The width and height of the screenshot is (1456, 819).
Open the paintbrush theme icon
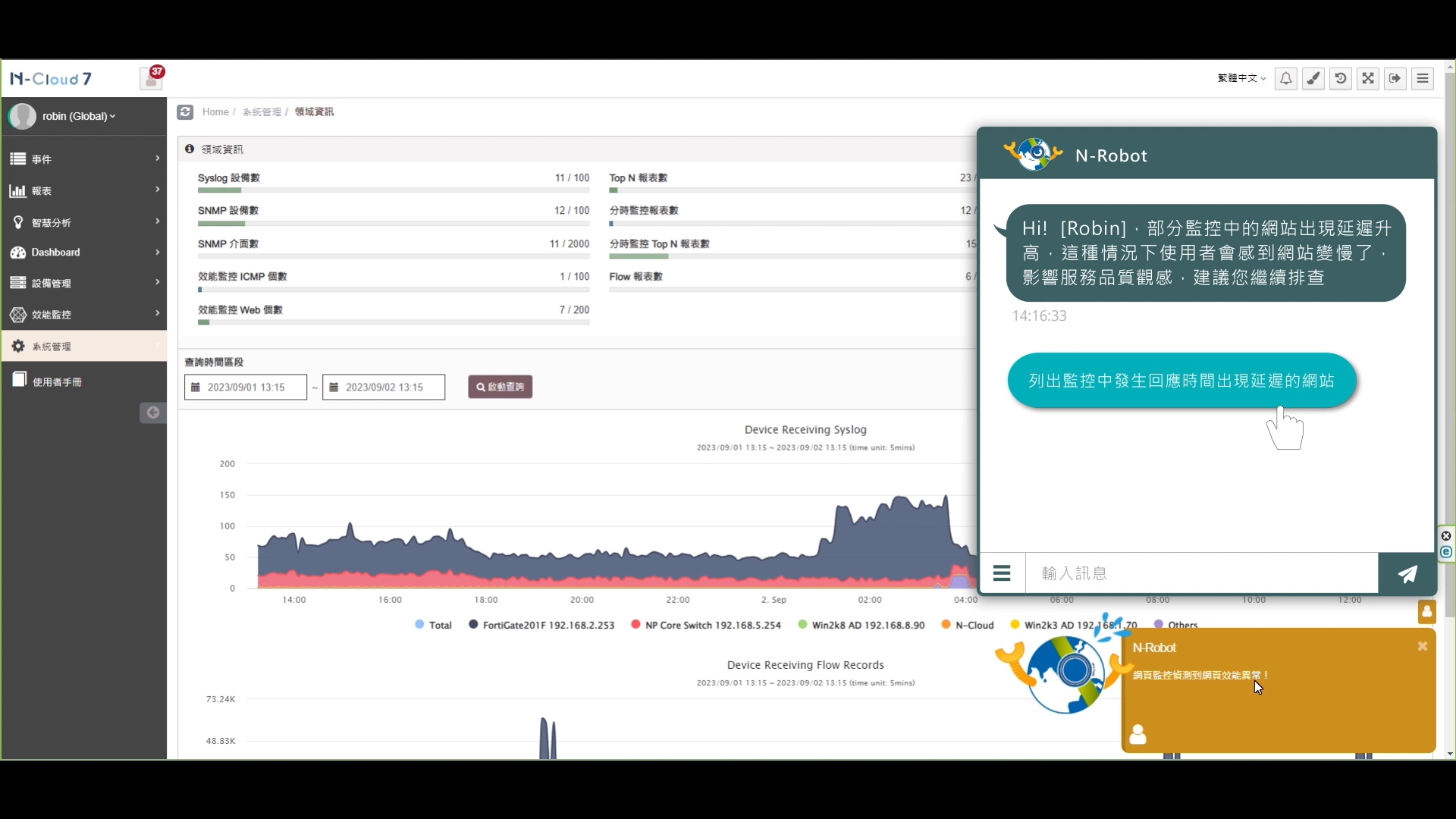click(x=1313, y=79)
